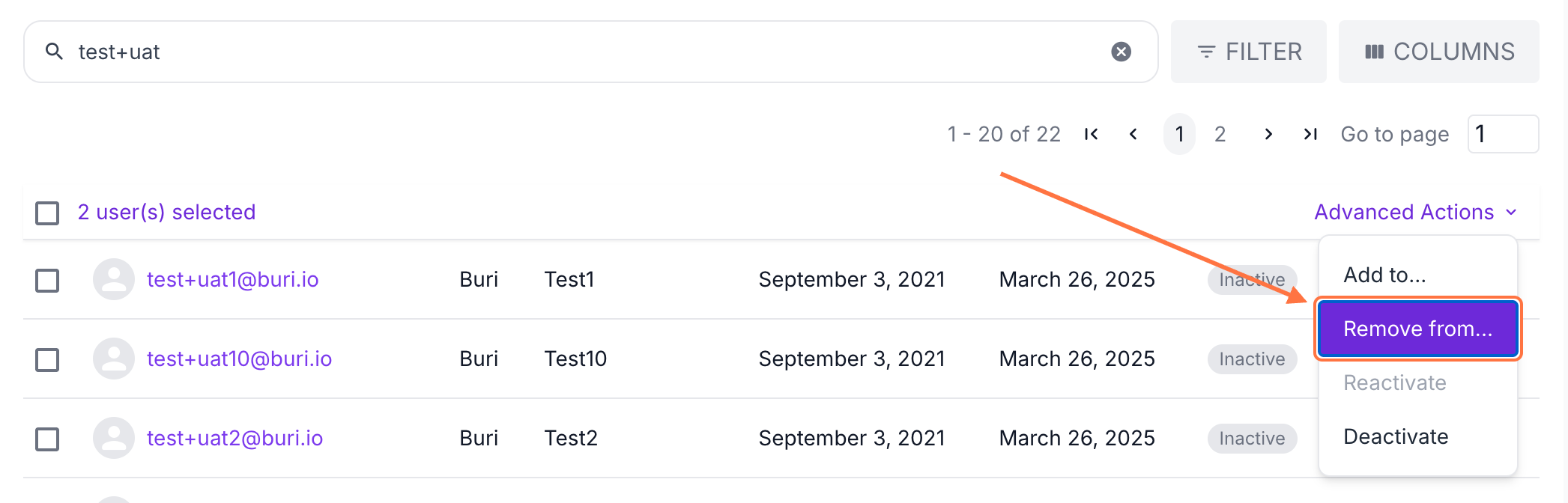The width and height of the screenshot is (1568, 503).
Task: Select "Deactivate" from the actions menu
Action: tap(1396, 436)
